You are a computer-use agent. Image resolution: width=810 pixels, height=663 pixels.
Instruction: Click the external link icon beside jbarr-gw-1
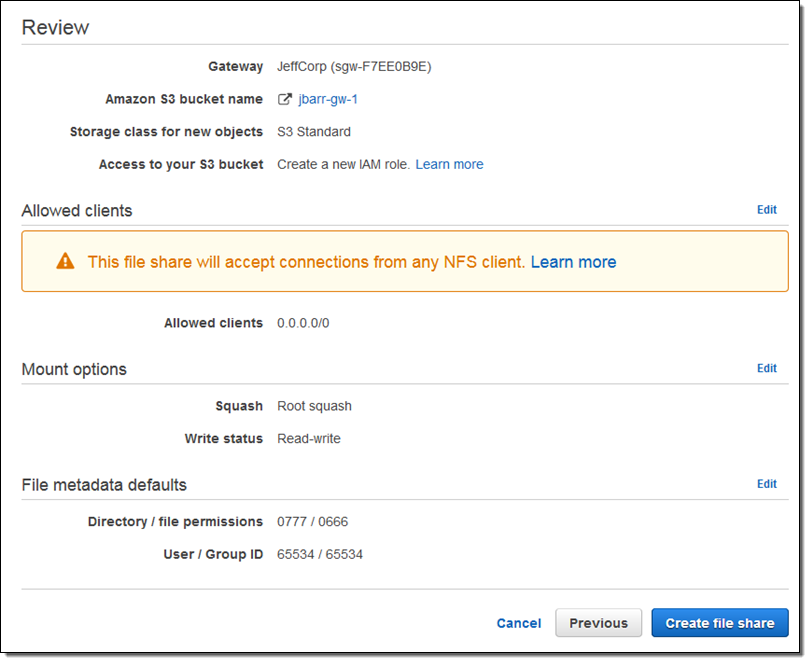coord(285,99)
